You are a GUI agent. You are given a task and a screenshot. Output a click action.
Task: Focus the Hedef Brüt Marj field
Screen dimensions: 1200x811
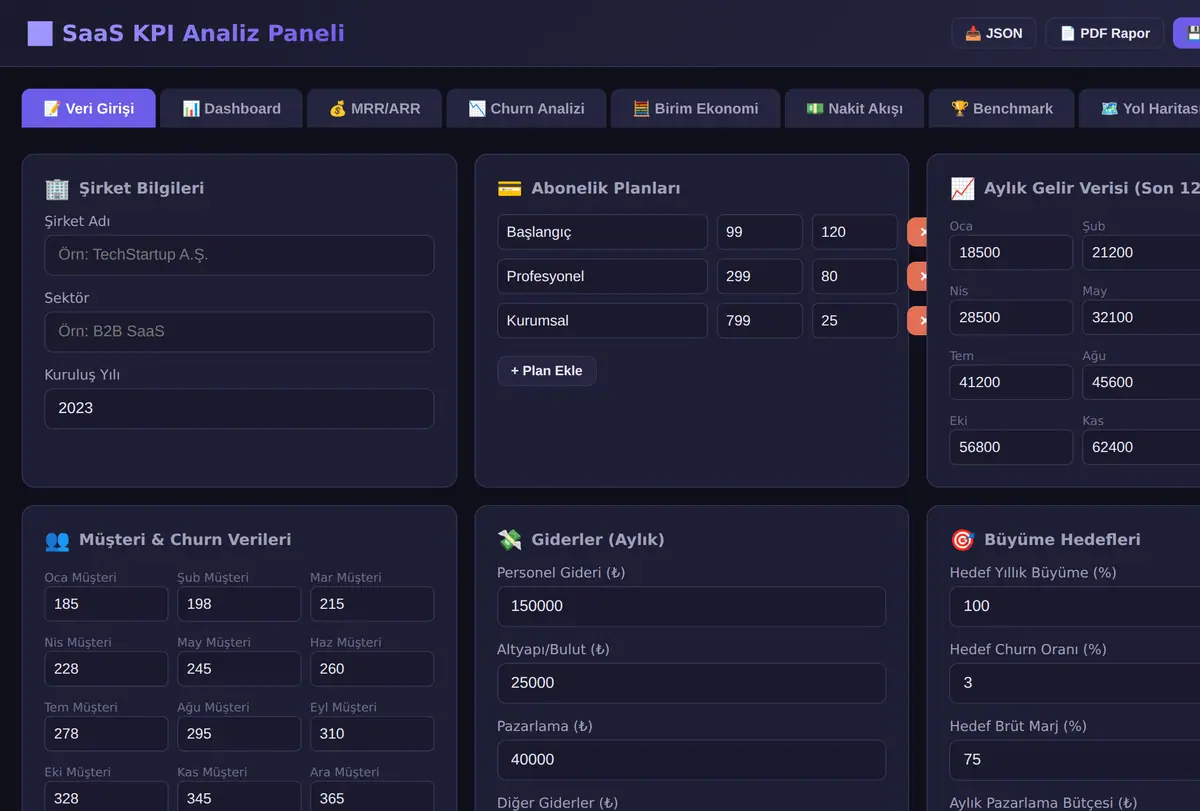tap(1075, 760)
